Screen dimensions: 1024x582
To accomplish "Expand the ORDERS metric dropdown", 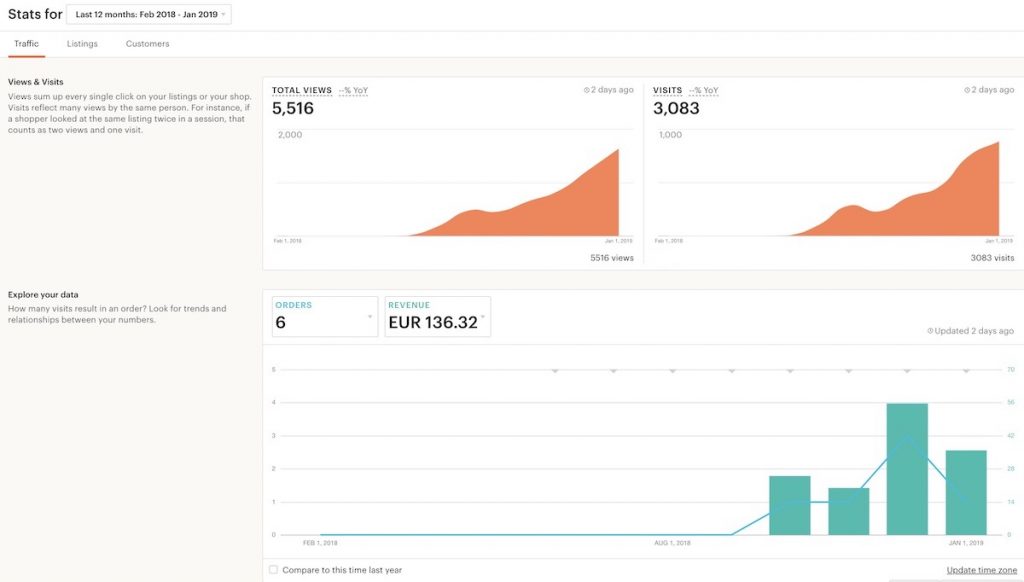I will (325, 317).
